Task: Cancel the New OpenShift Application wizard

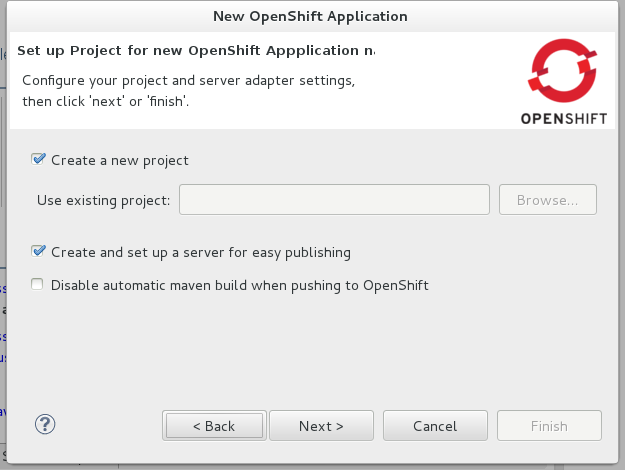Action: tap(435, 426)
